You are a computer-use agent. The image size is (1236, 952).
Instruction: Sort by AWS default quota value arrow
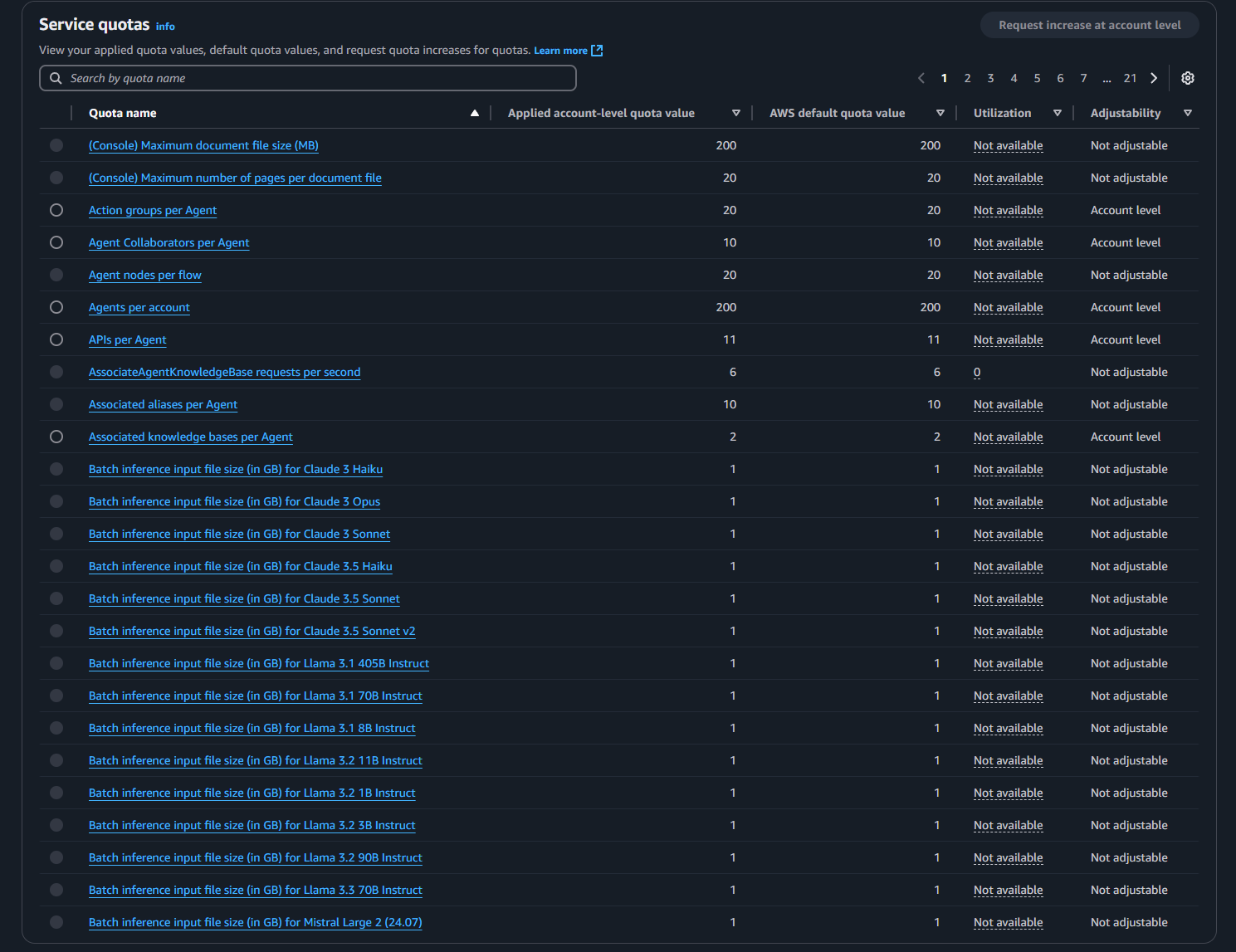point(940,113)
